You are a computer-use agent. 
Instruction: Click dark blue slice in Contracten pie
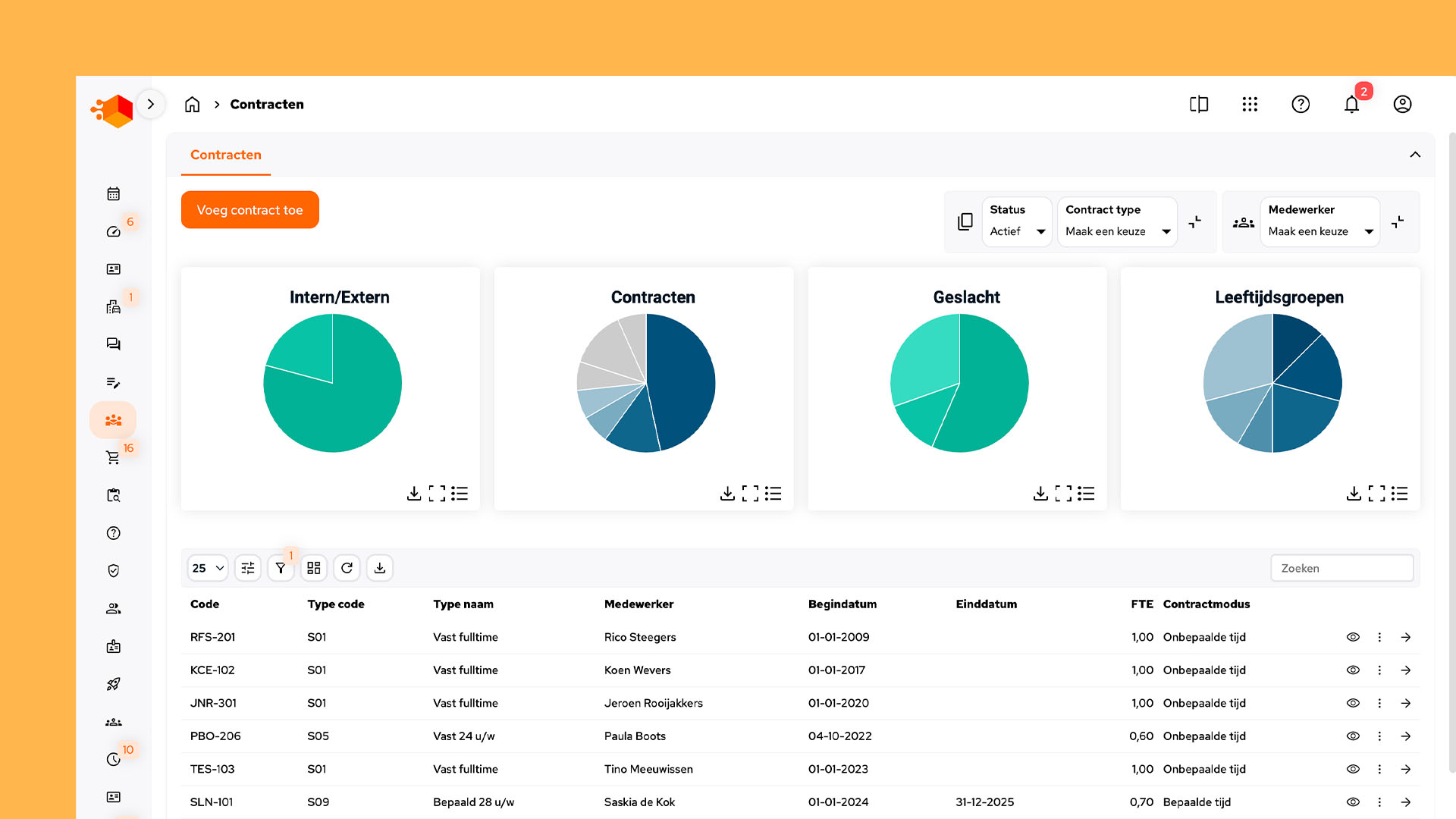(x=682, y=379)
